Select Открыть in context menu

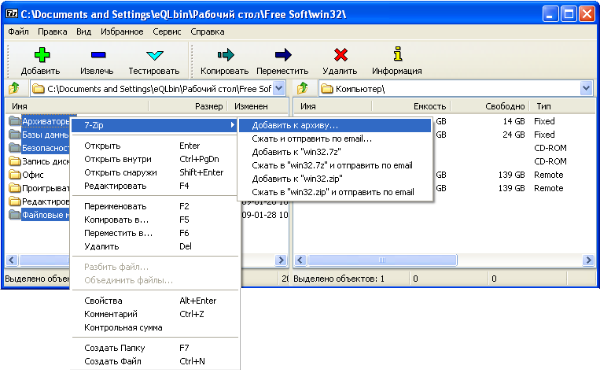[155, 146]
